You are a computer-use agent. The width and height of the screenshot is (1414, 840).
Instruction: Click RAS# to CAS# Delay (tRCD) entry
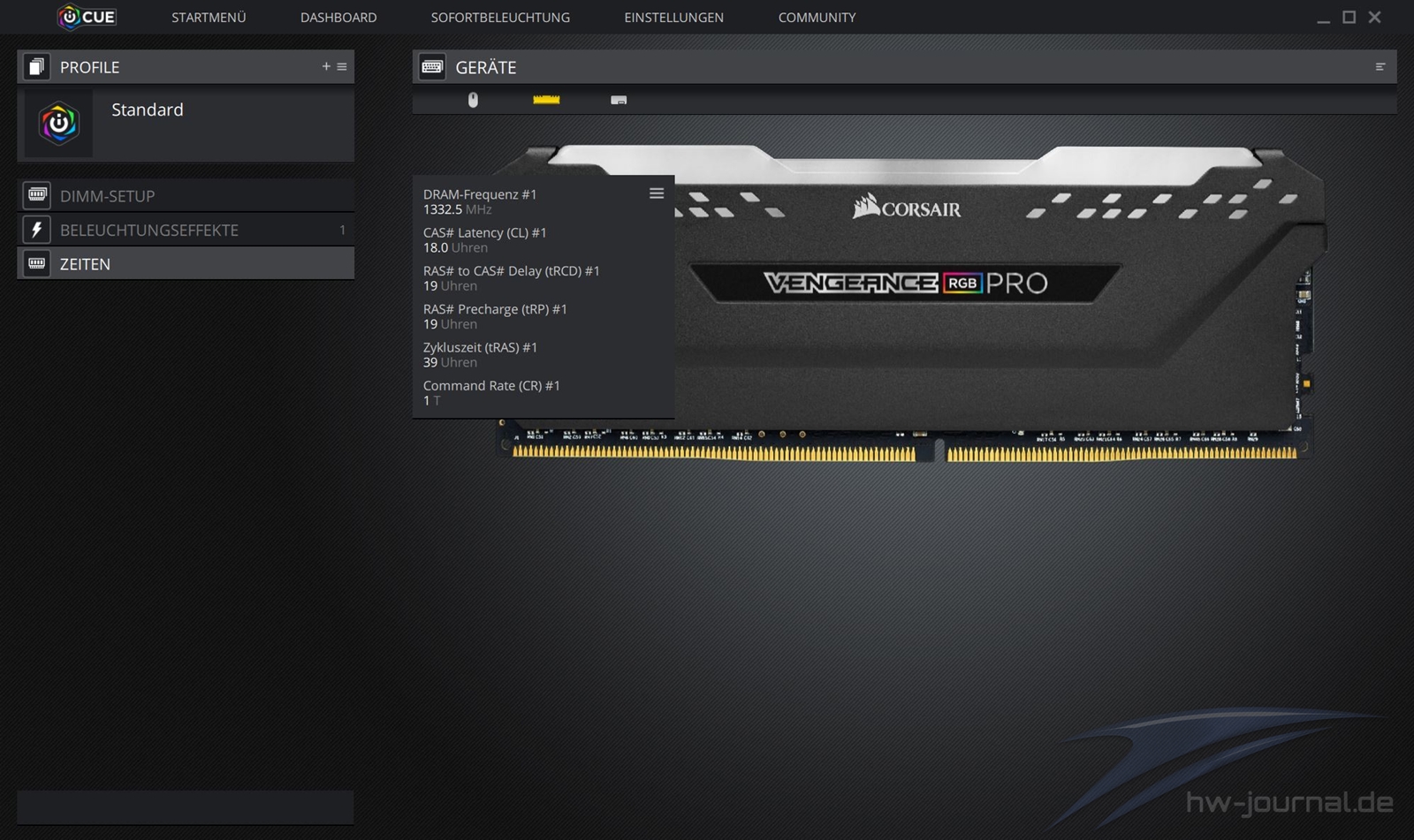[x=511, y=278]
